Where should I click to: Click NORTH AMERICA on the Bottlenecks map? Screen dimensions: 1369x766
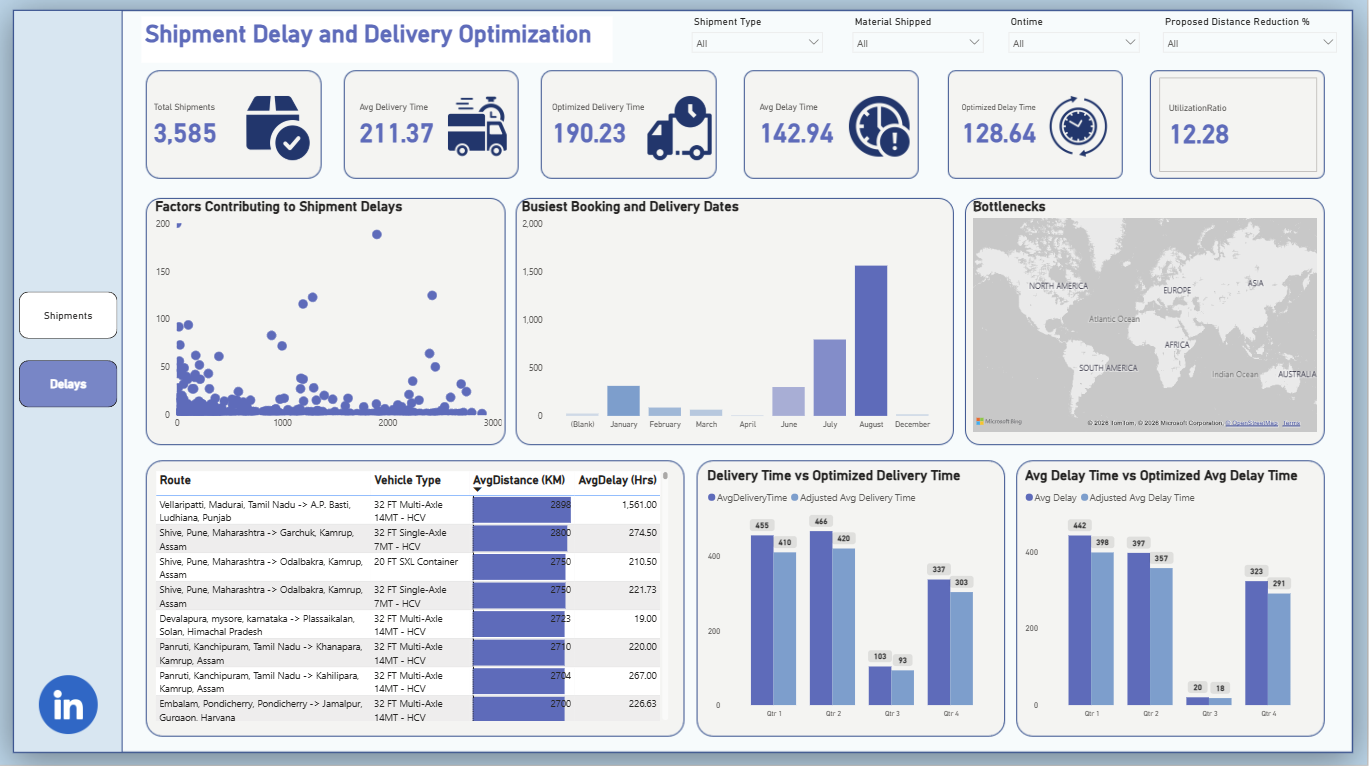point(1058,286)
